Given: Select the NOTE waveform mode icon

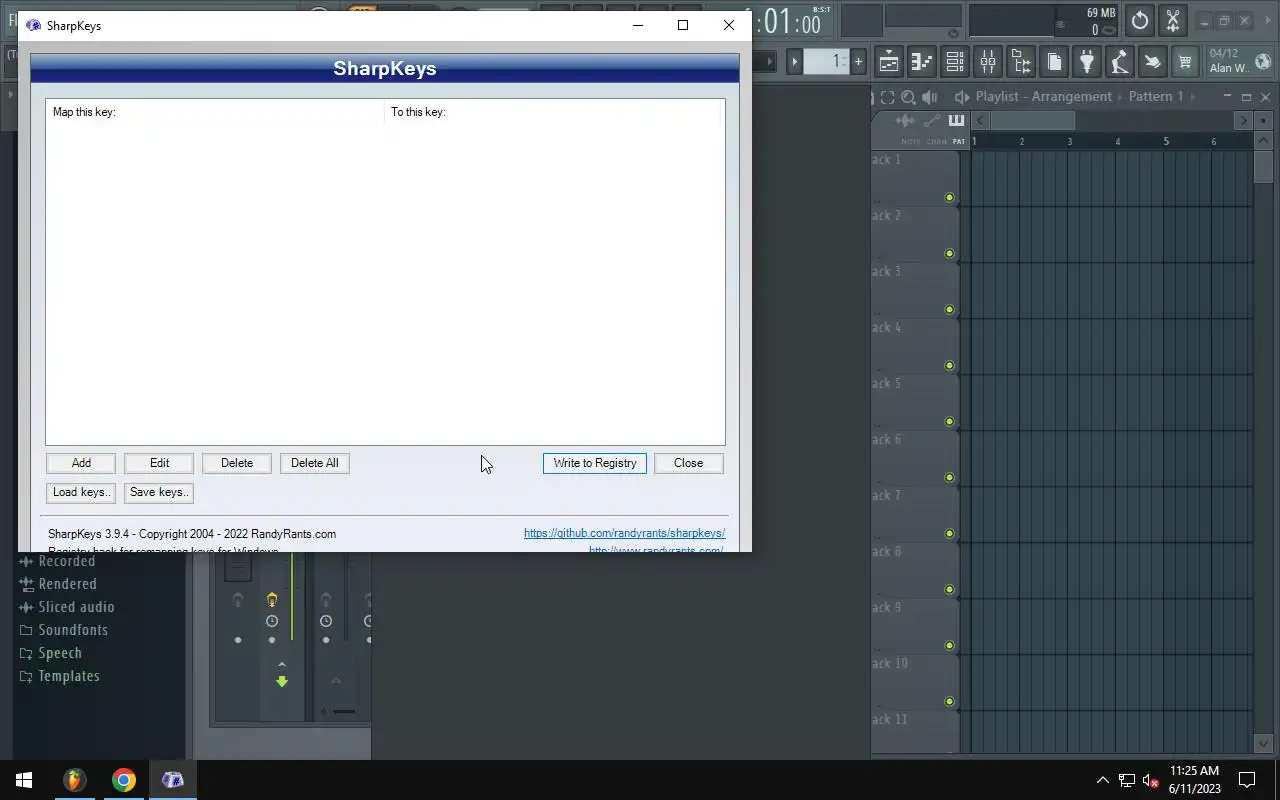Looking at the screenshot, I should [x=906, y=121].
